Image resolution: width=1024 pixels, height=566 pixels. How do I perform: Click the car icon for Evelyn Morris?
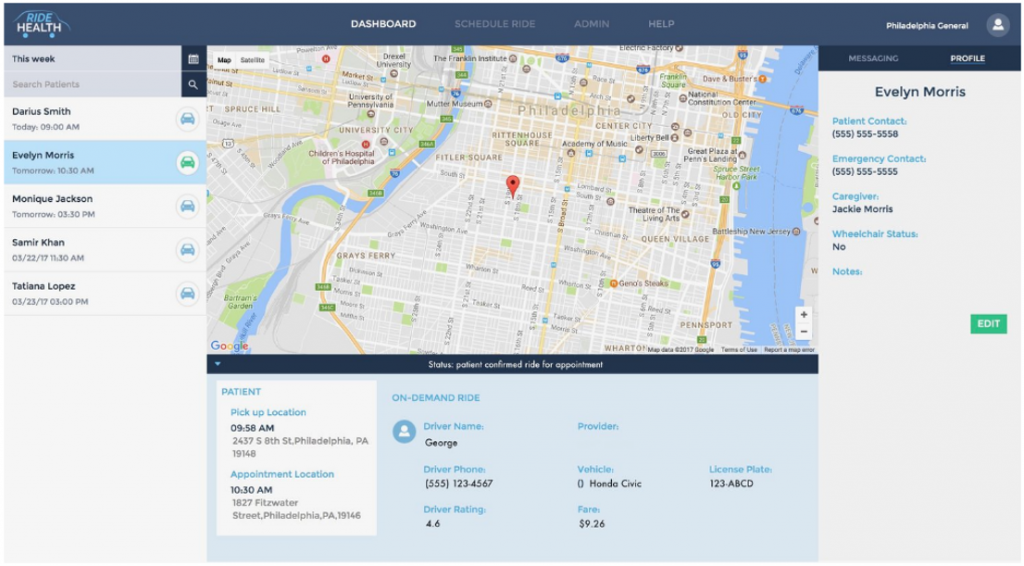pyautogui.click(x=187, y=163)
